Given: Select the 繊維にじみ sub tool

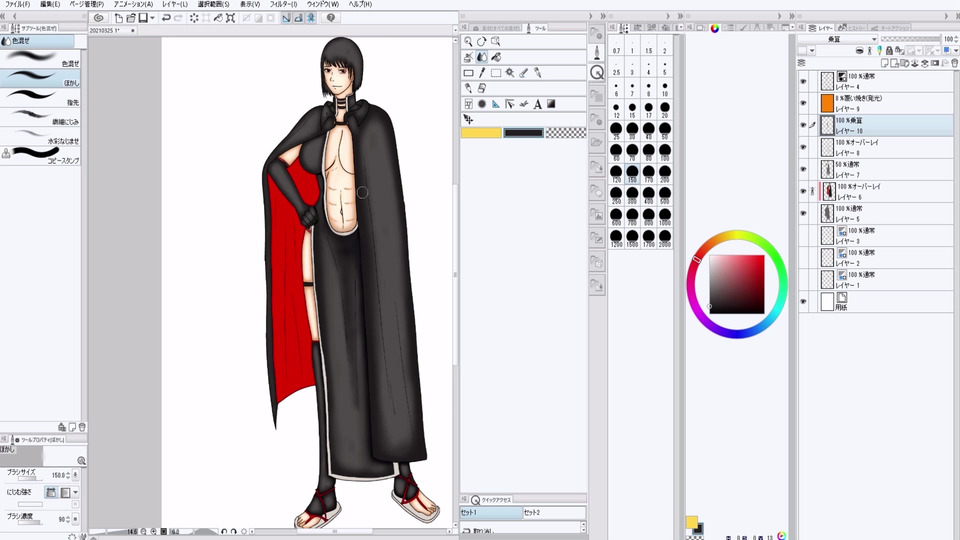Looking at the screenshot, I should [x=40, y=116].
